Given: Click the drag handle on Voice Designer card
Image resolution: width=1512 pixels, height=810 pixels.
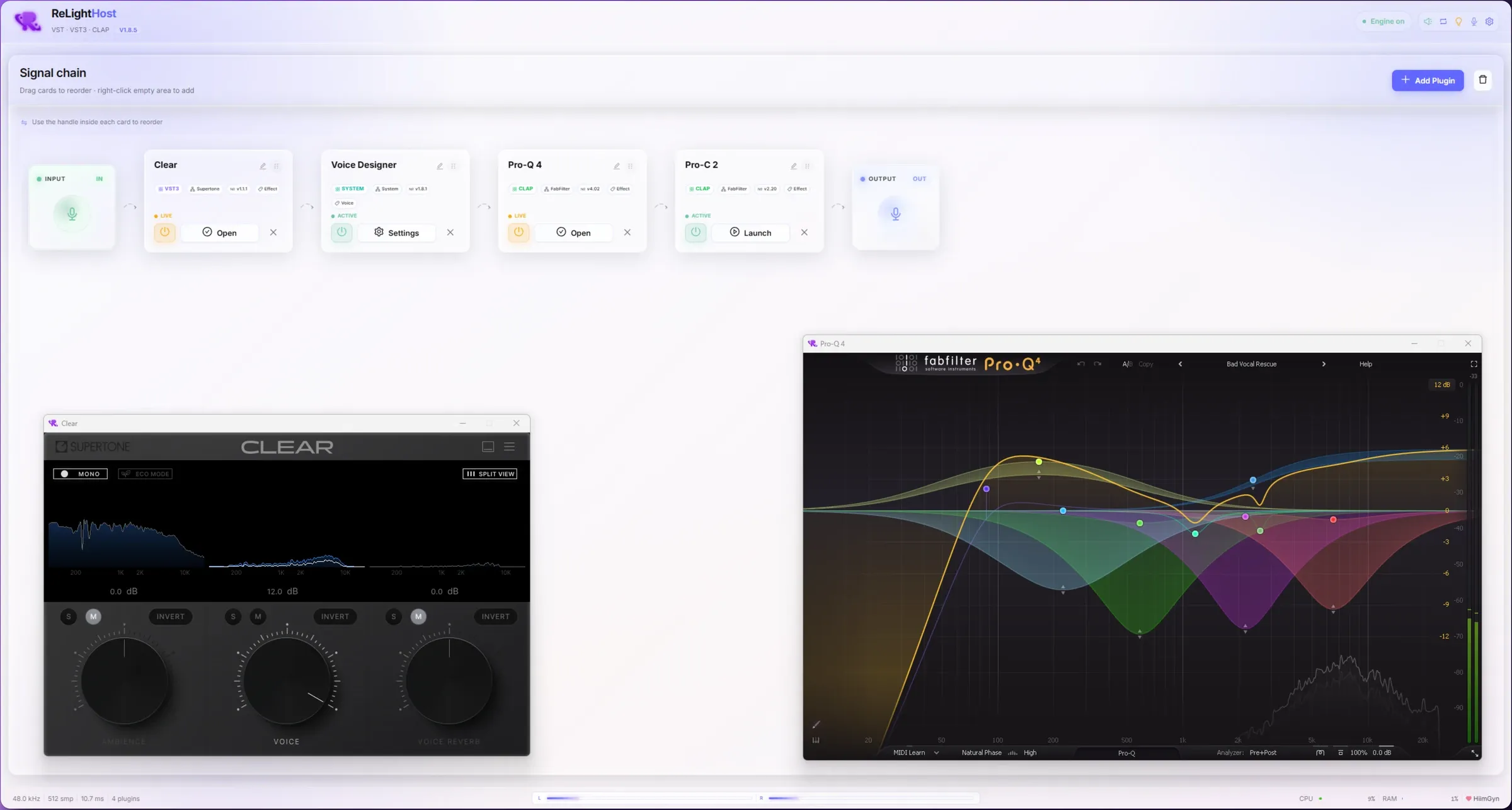Looking at the screenshot, I should (x=454, y=166).
